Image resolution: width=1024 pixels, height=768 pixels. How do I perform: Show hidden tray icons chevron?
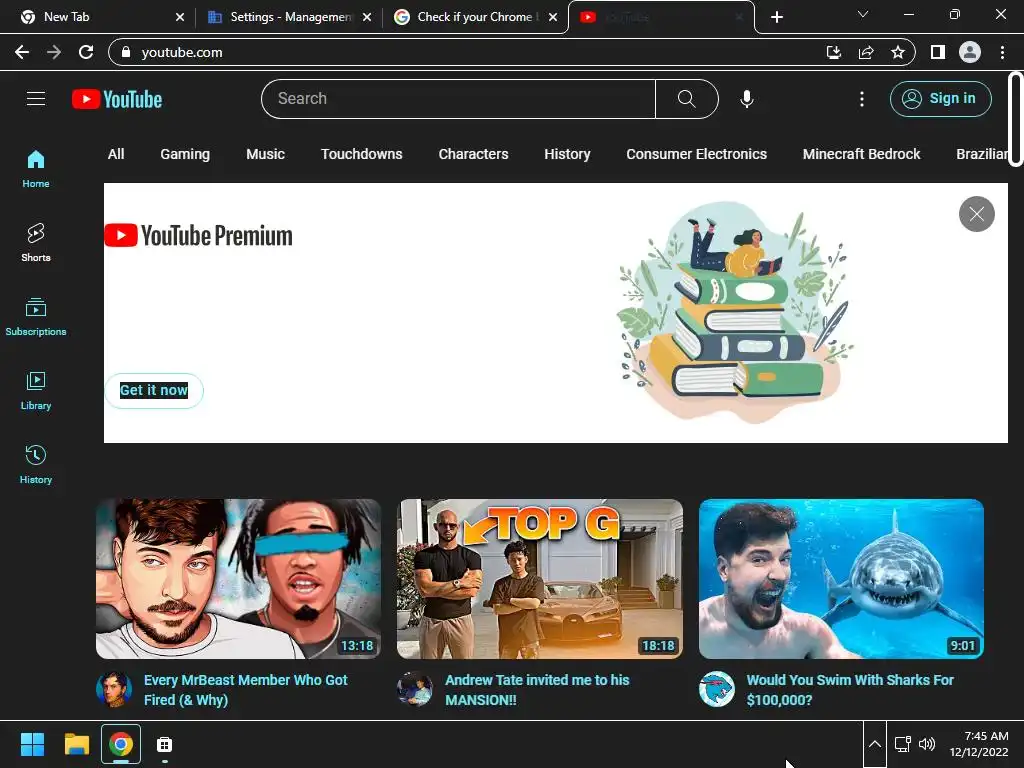click(x=874, y=744)
